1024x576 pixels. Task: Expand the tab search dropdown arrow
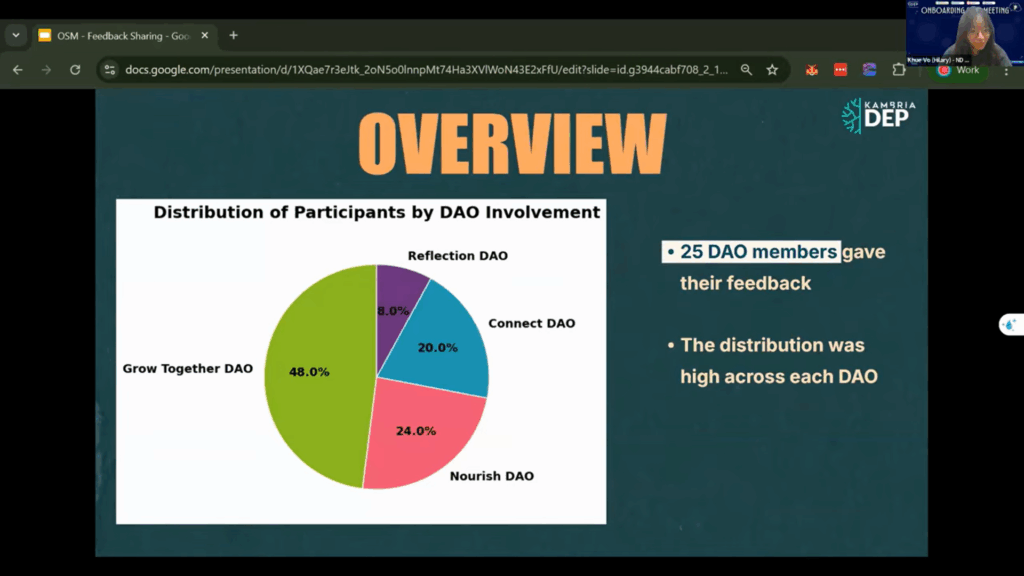click(16, 35)
